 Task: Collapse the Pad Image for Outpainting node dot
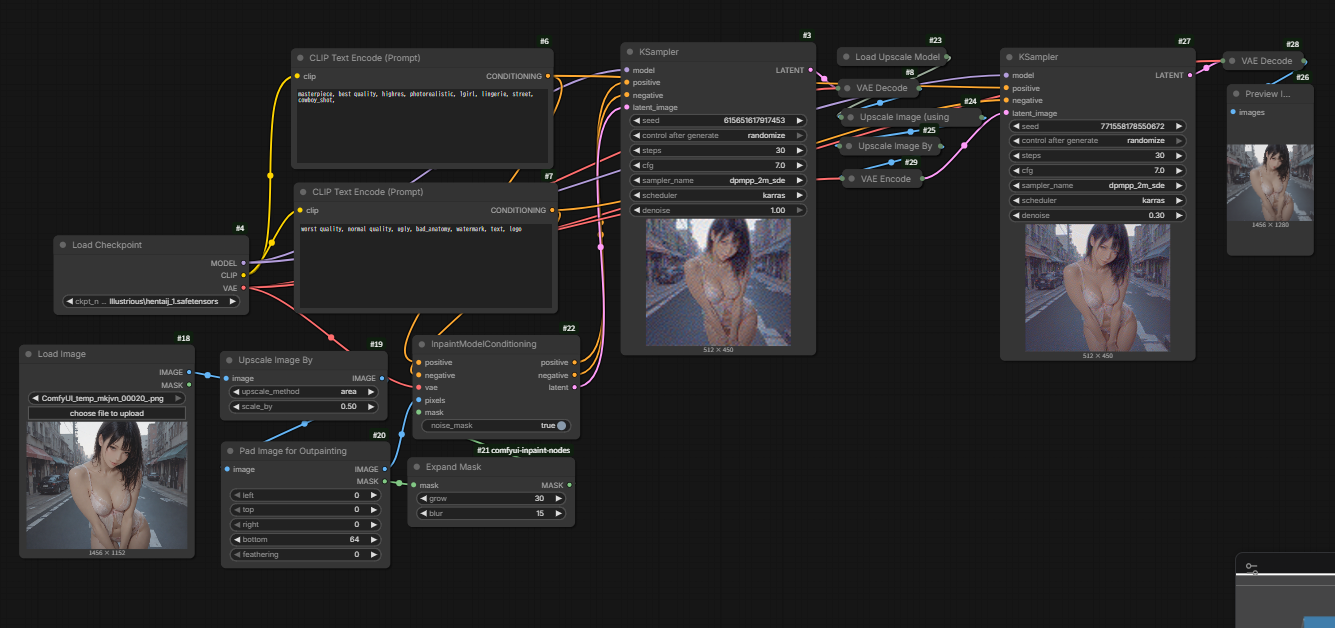tap(230, 451)
